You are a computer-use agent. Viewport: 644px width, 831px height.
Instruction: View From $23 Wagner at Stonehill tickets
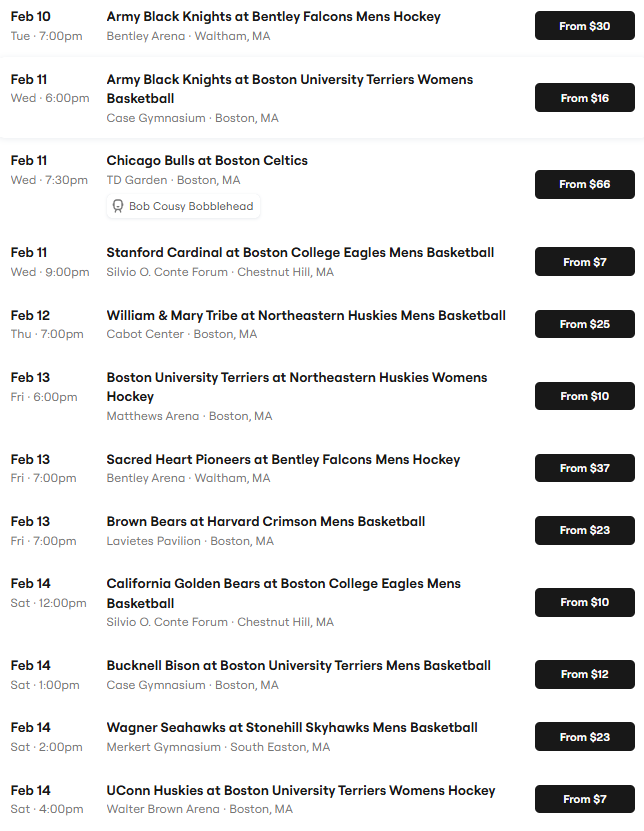click(585, 737)
